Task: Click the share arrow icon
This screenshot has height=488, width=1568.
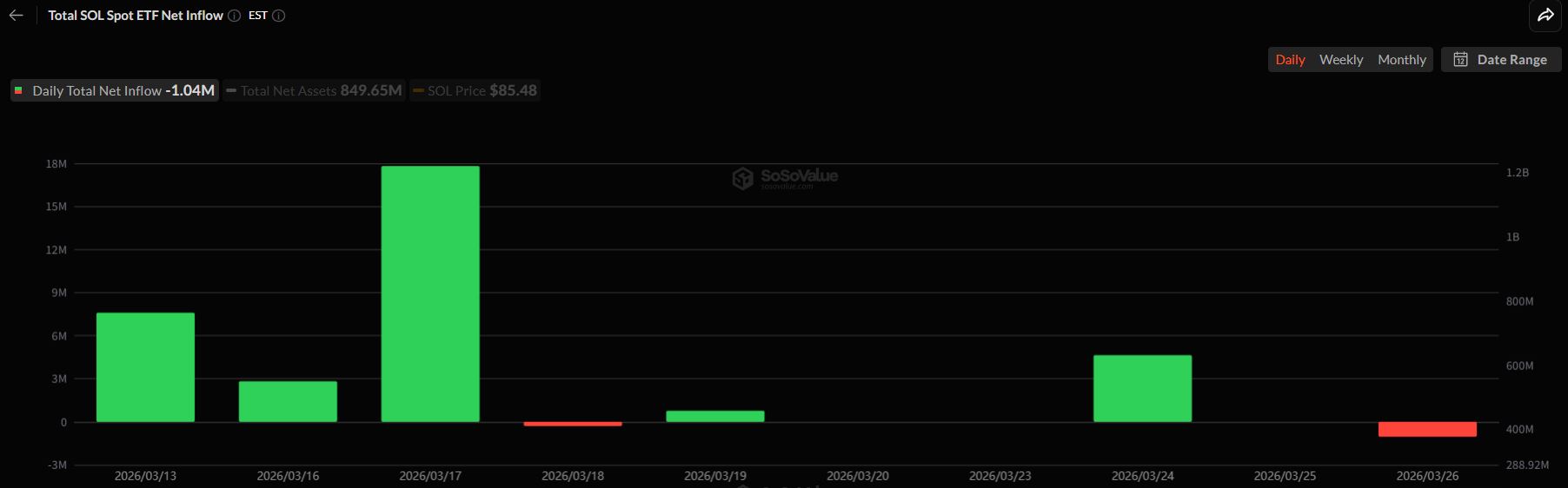Action: pos(1545,16)
